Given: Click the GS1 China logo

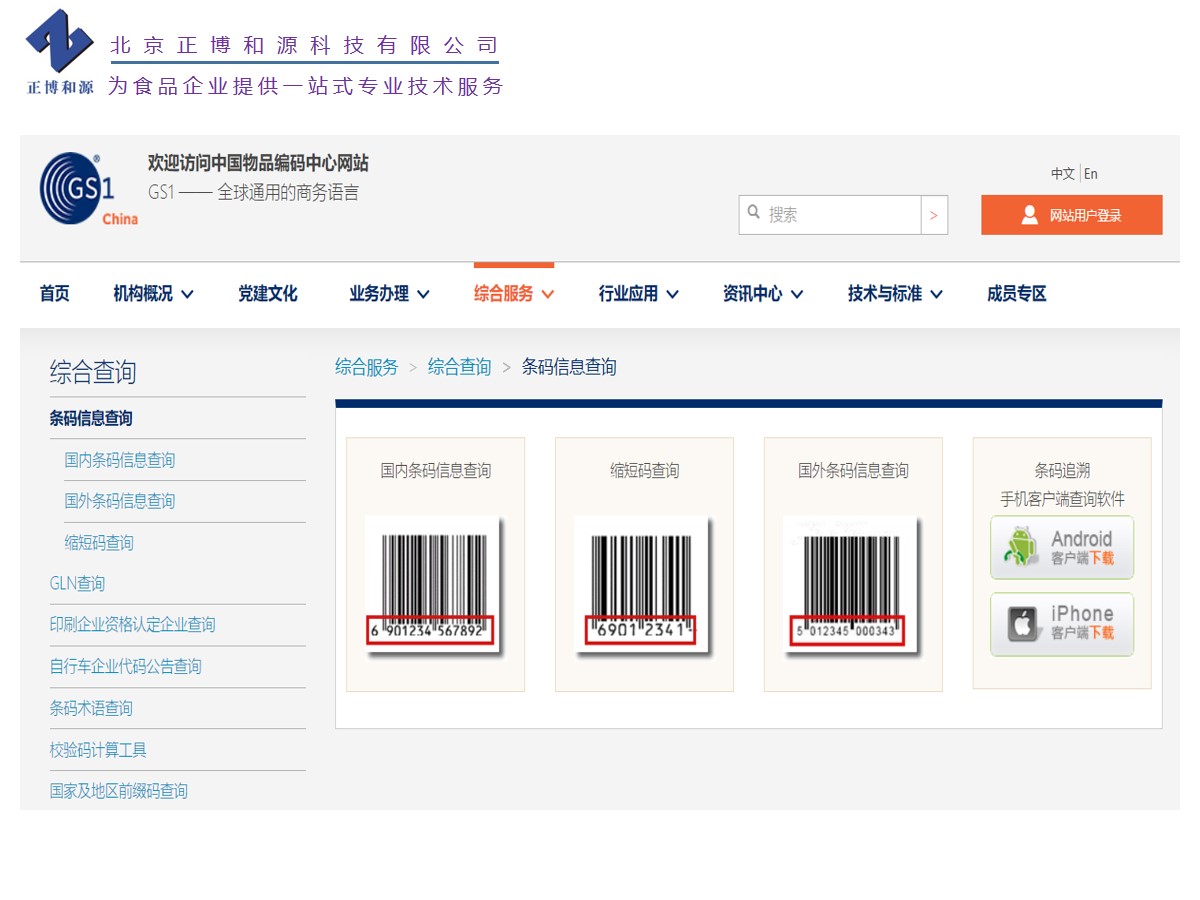Looking at the screenshot, I should [x=88, y=189].
